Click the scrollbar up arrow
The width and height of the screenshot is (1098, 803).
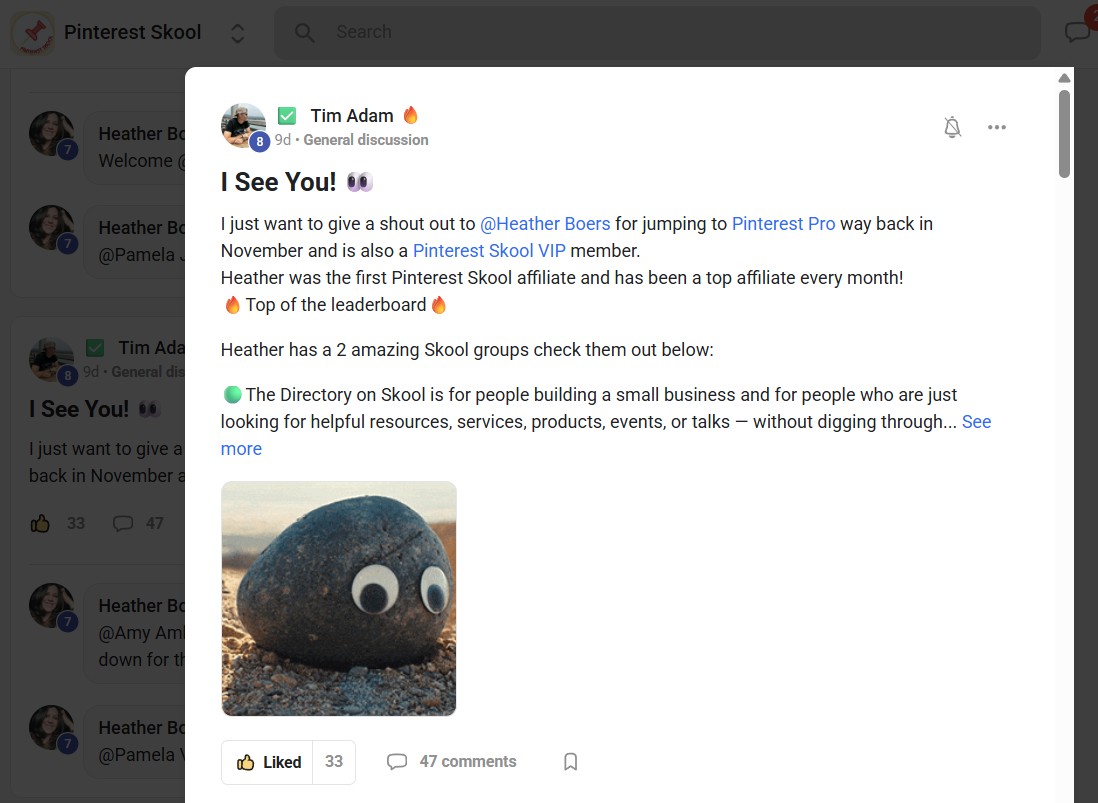point(1064,78)
